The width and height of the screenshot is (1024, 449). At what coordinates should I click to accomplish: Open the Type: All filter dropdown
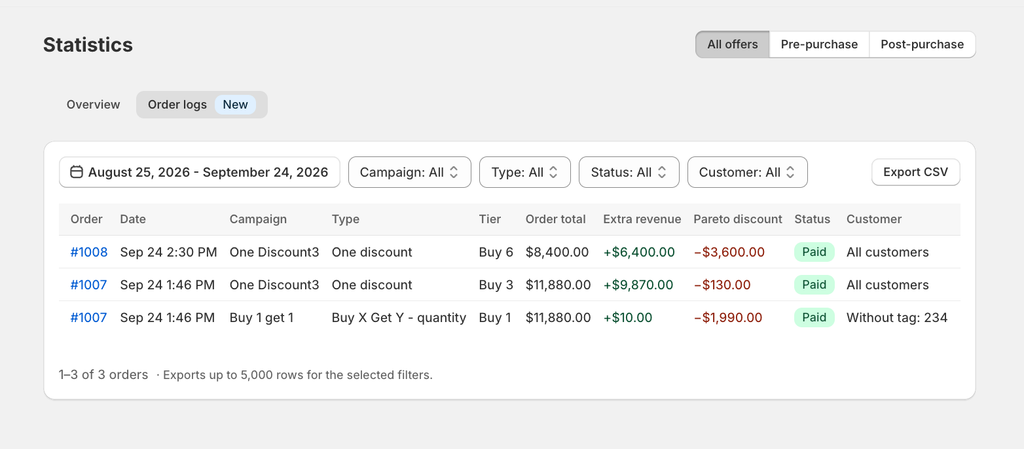coord(525,172)
